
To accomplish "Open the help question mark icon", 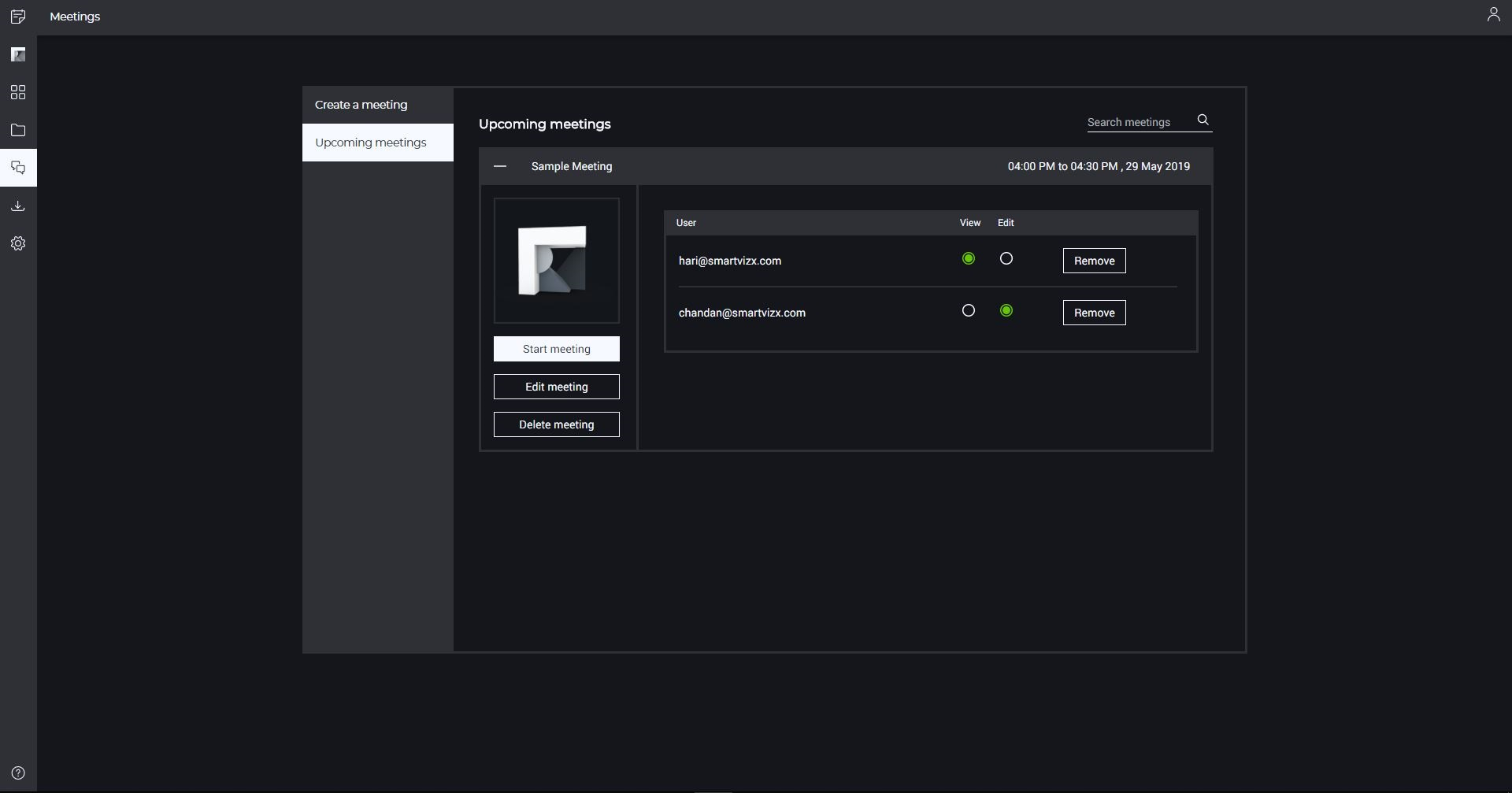I will click(x=18, y=773).
